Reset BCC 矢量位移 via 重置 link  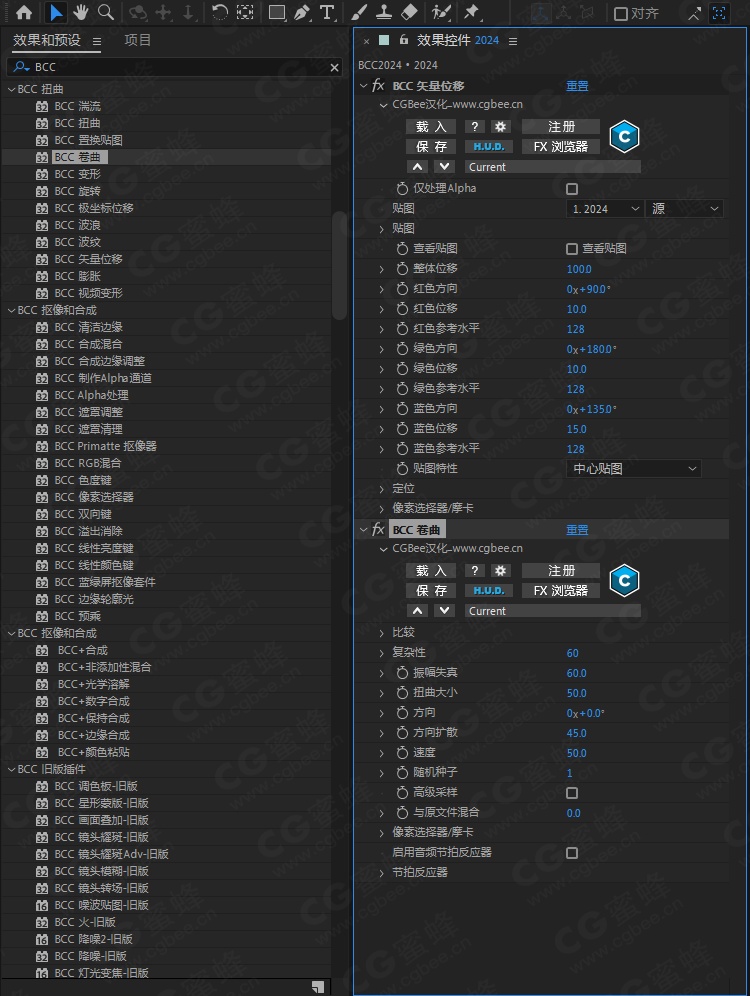point(577,86)
